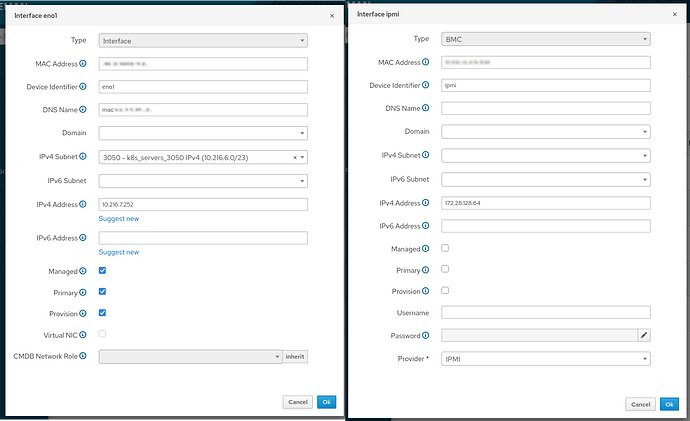
Task: Close the Interface ipmi dialog
Action: click(675, 15)
